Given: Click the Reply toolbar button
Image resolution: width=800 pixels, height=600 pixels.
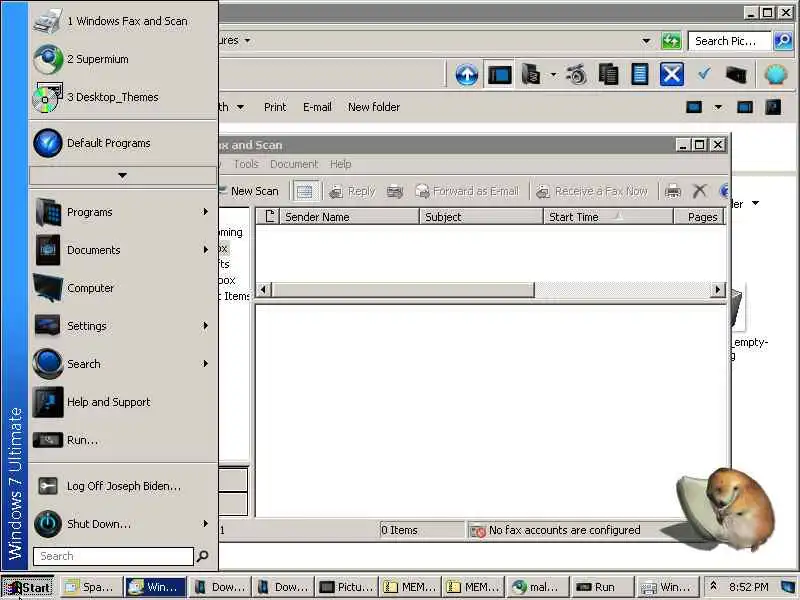Looking at the screenshot, I should click(352, 191).
